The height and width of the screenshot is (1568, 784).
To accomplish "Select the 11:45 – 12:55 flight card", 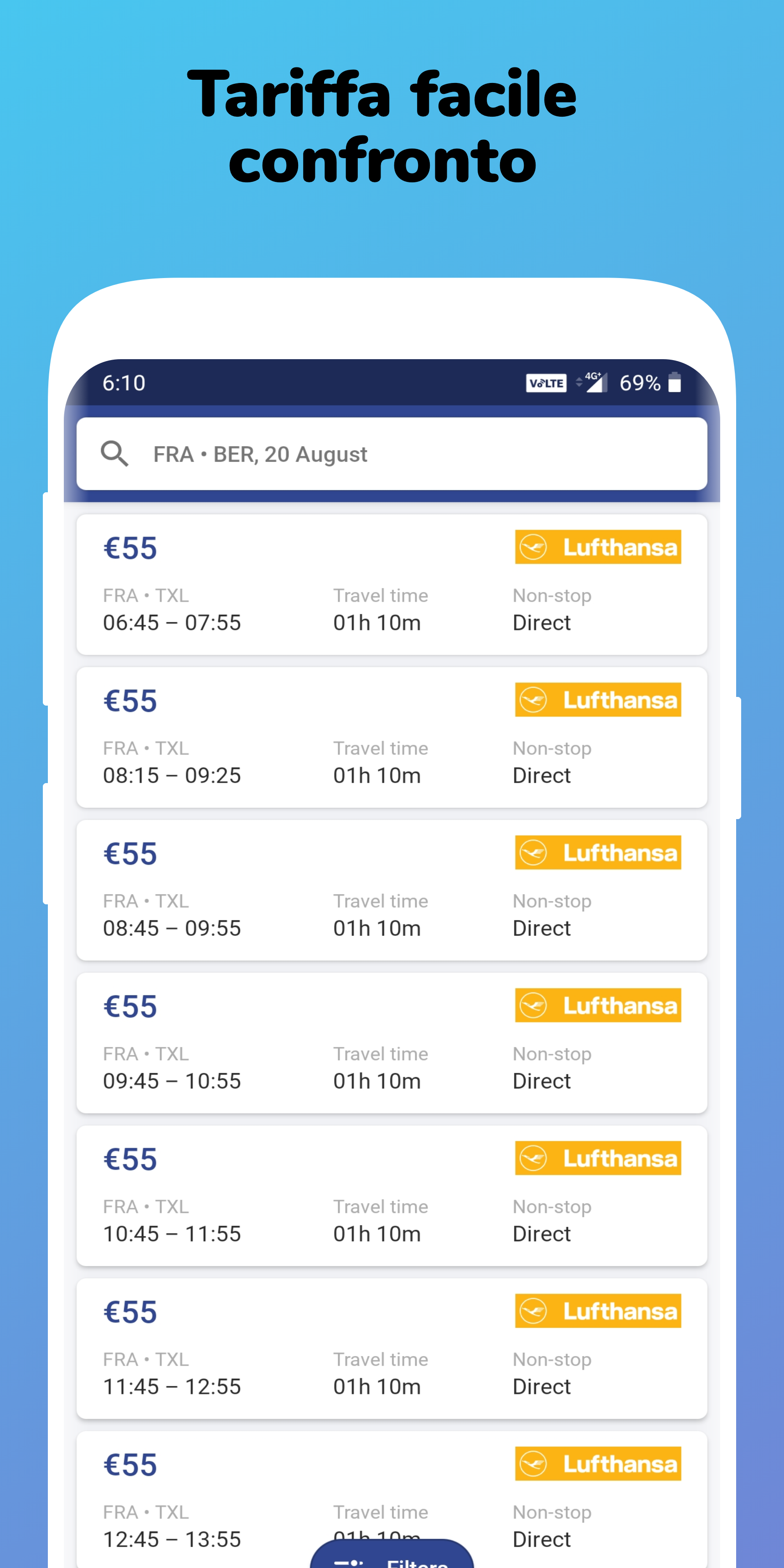I will point(392,1349).
